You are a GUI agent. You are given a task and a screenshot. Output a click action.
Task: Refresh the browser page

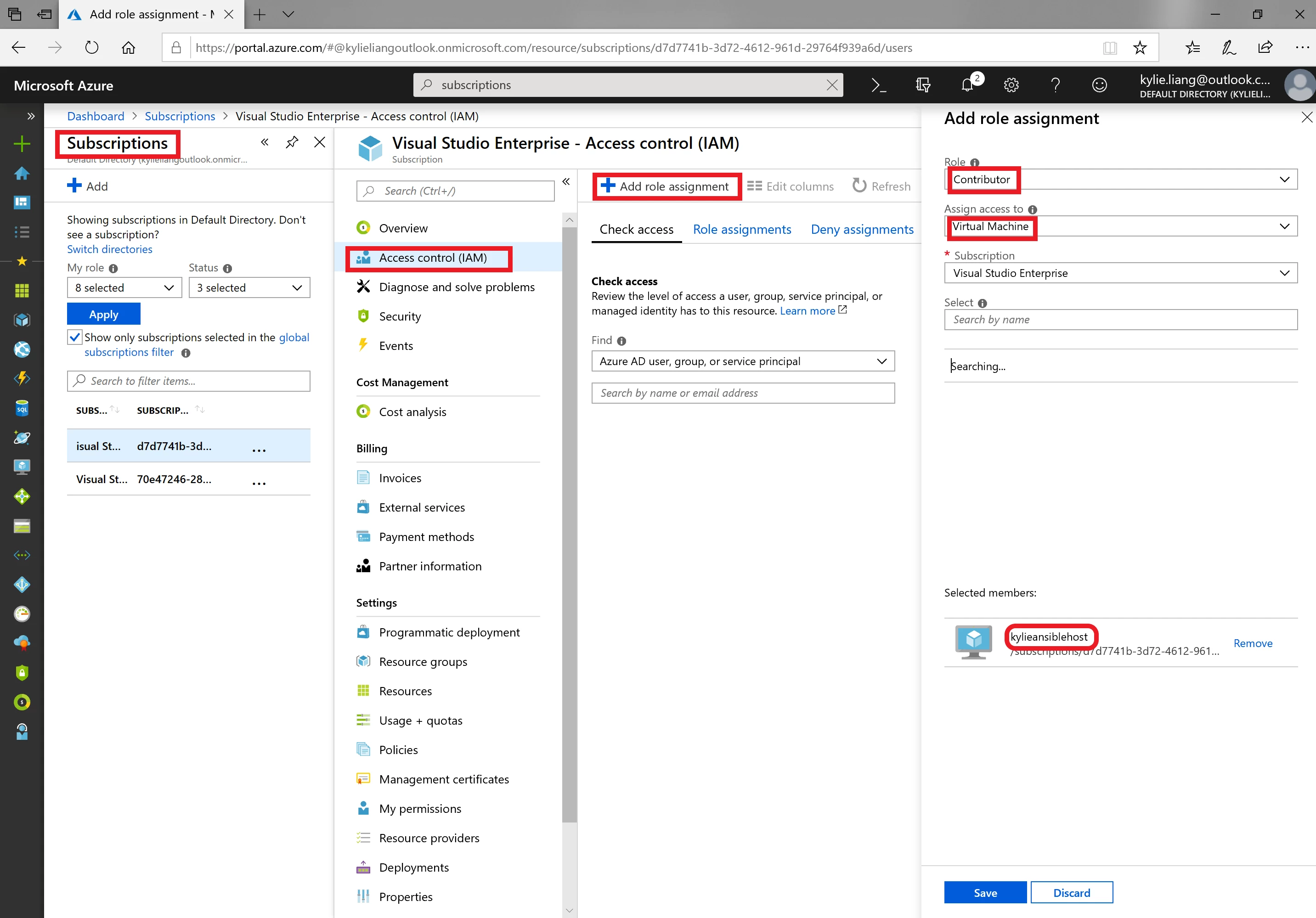click(x=92, y=48)
